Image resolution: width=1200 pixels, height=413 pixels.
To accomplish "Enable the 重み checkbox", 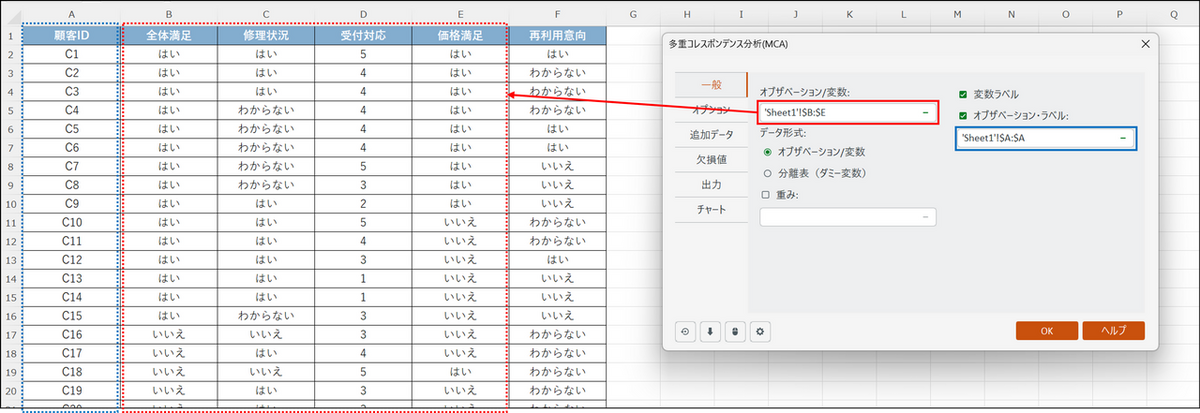I will tap(765, 194).
